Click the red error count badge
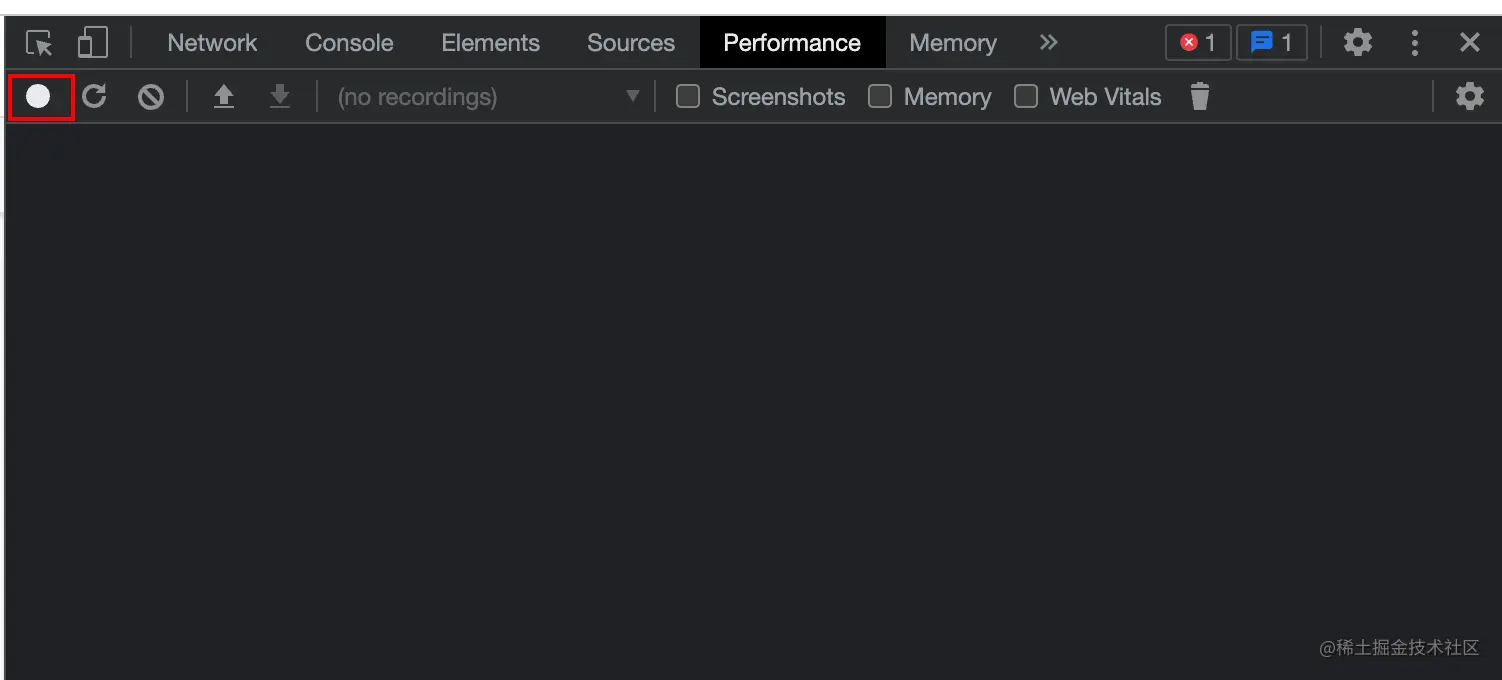 (x=1197, y=43)
